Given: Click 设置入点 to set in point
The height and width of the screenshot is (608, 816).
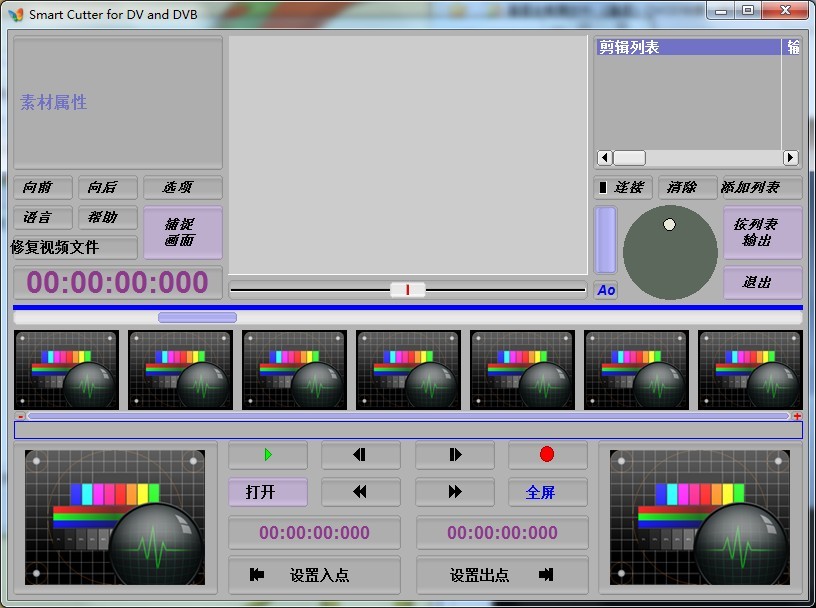Looking at the screenshot, I should pyautogui.click(x=314, y=575).
